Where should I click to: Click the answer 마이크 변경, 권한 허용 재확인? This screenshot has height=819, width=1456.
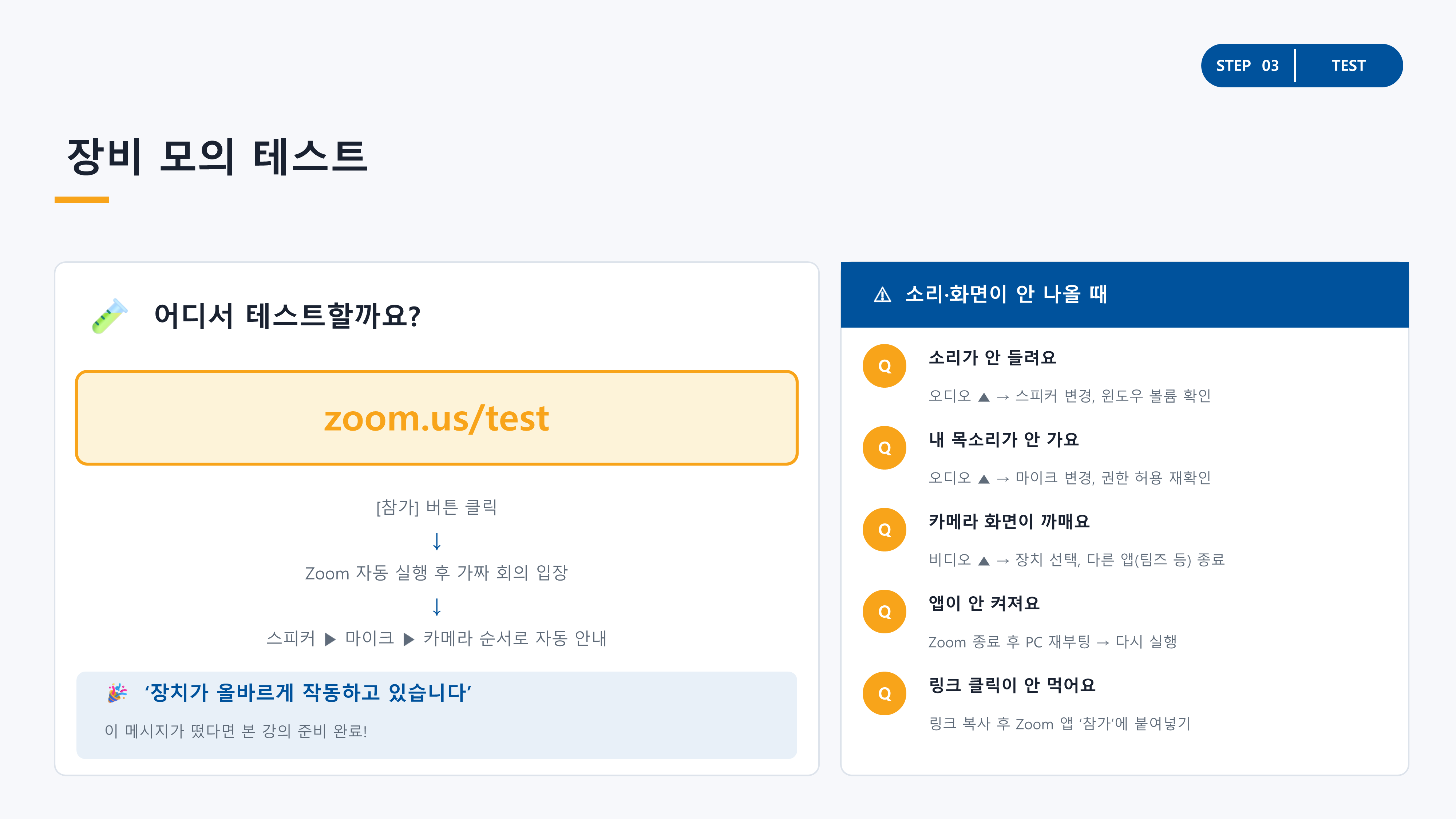coord(1113,478)
